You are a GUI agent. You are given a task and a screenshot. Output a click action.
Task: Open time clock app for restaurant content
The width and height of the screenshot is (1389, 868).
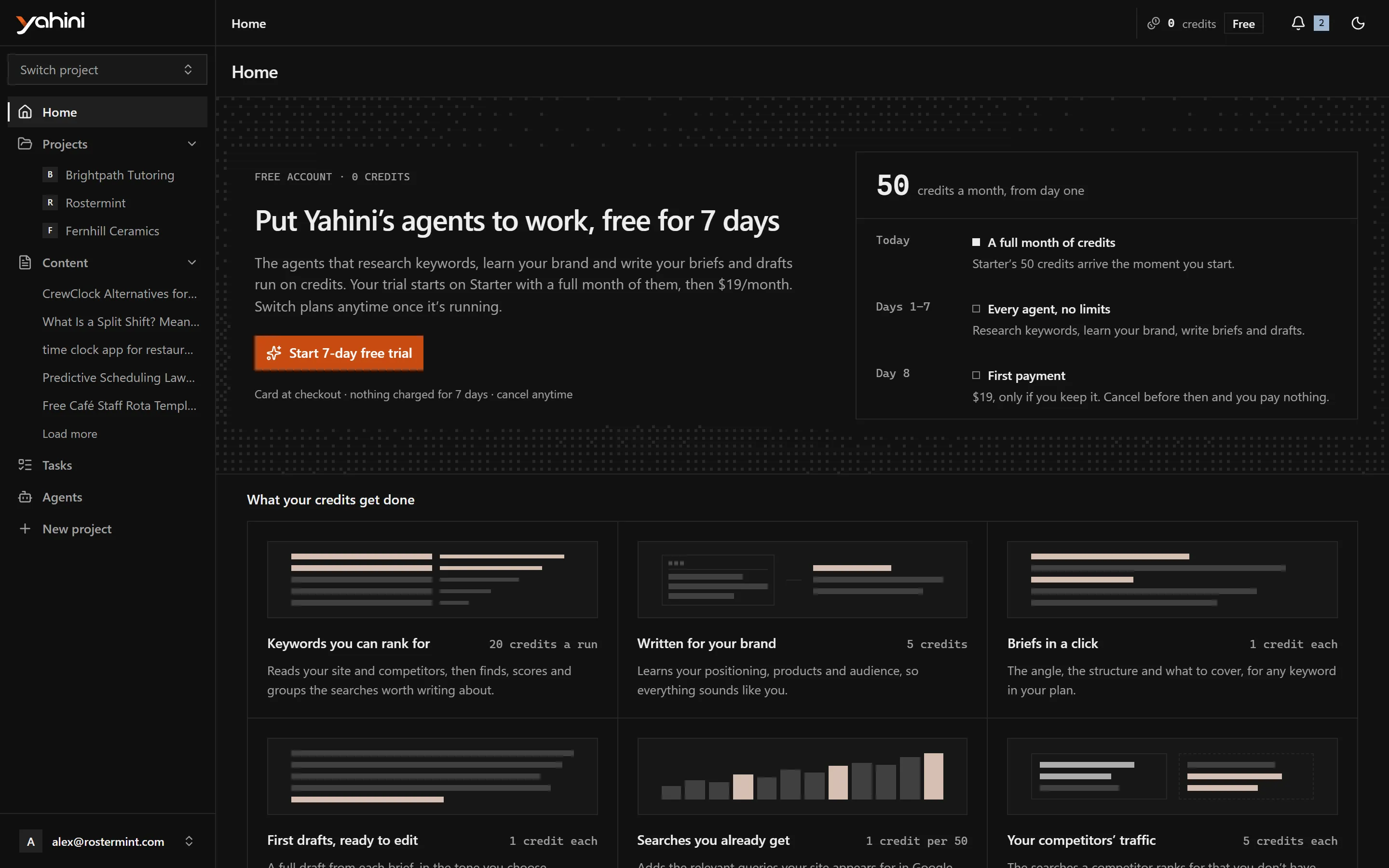(x=118, y=350)
